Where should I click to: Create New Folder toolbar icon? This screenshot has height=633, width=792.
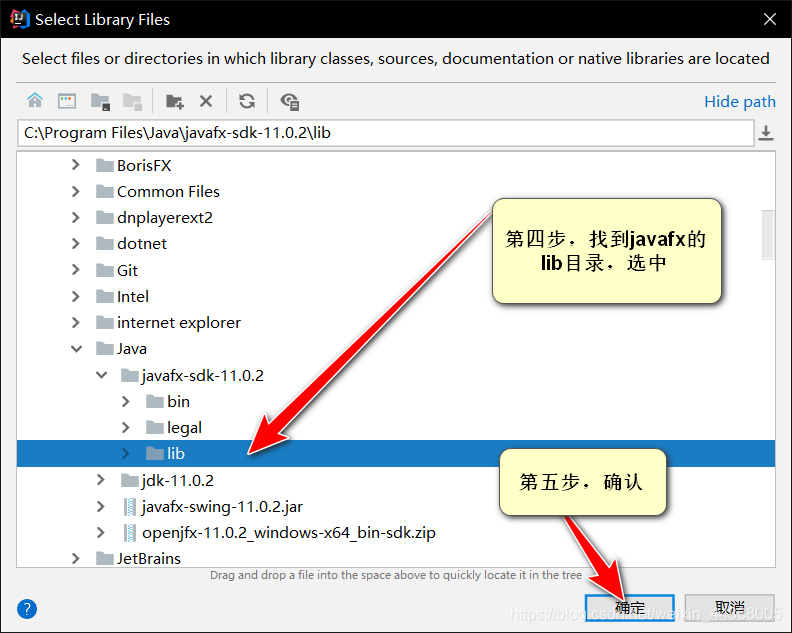click(x=175, y=102)
